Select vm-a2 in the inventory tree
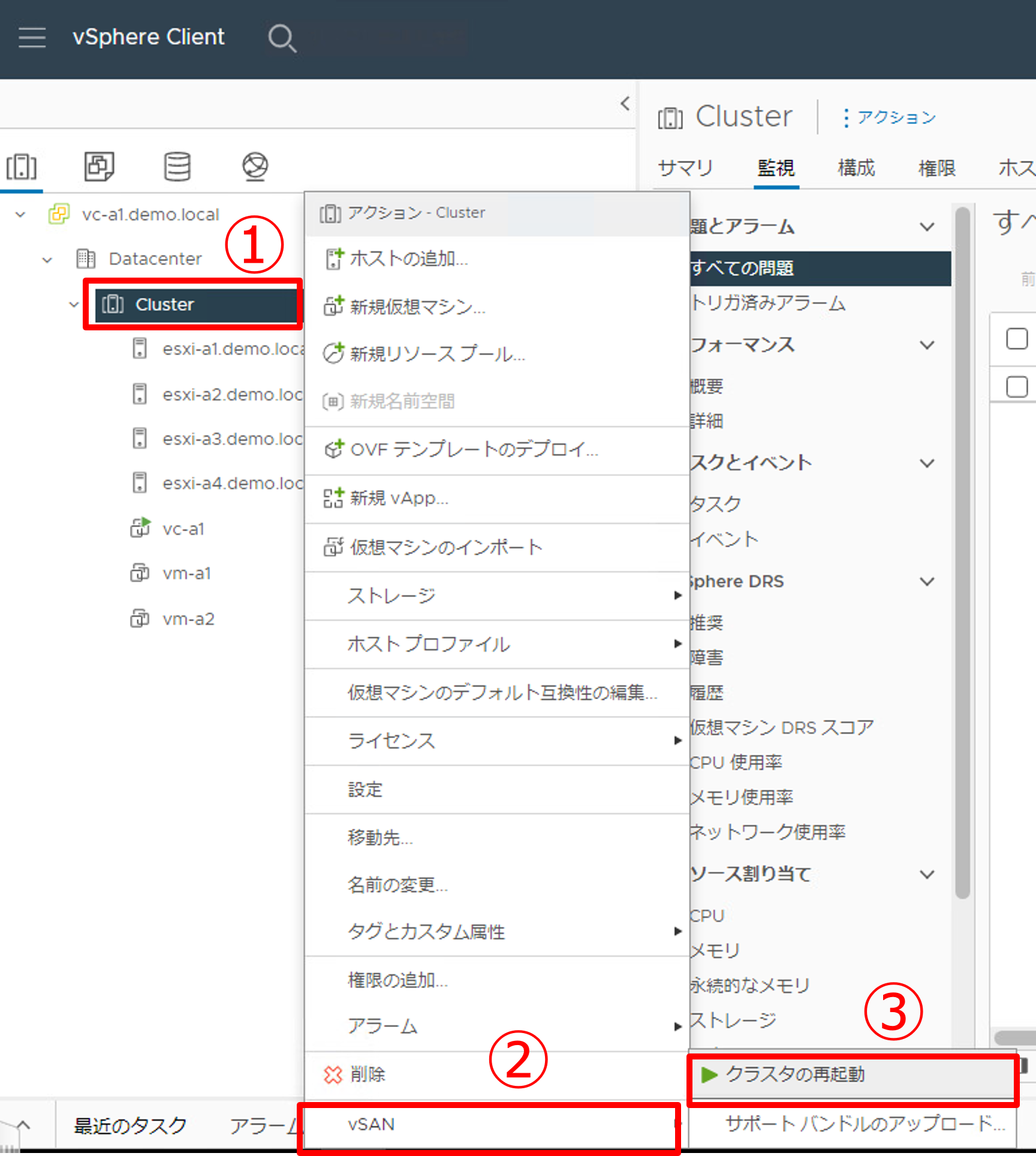Image resolution: width=1036 pixels, height=1156 pixels. [188, 619]
